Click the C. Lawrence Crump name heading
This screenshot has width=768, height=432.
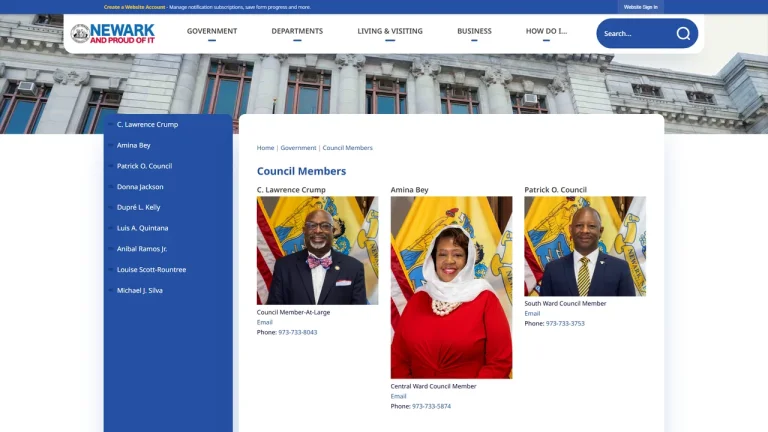click(291, 190)
